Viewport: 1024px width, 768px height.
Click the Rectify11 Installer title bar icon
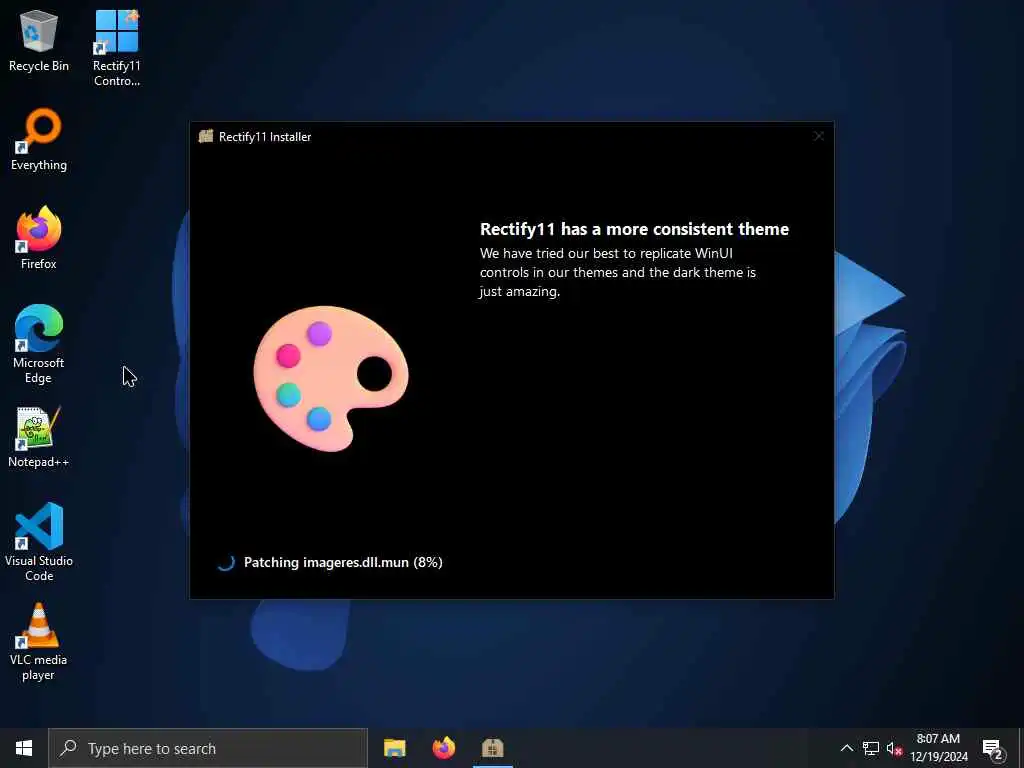click(206, 136)
